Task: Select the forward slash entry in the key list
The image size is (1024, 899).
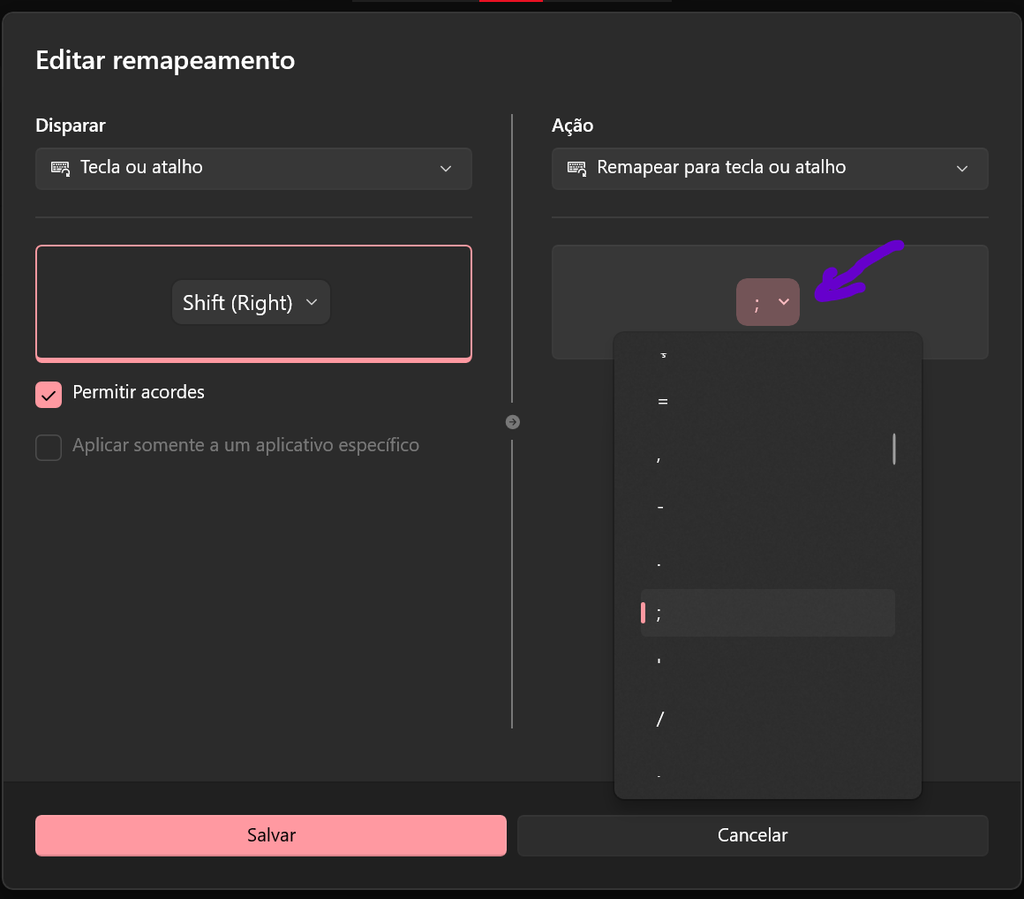Action: point(767,719)
